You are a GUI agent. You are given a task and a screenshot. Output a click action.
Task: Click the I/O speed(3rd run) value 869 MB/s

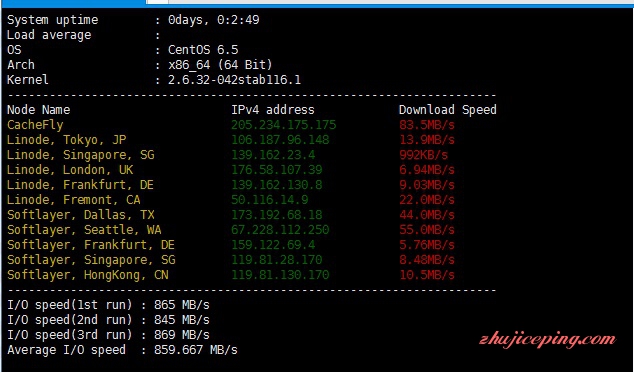point(182,335)
